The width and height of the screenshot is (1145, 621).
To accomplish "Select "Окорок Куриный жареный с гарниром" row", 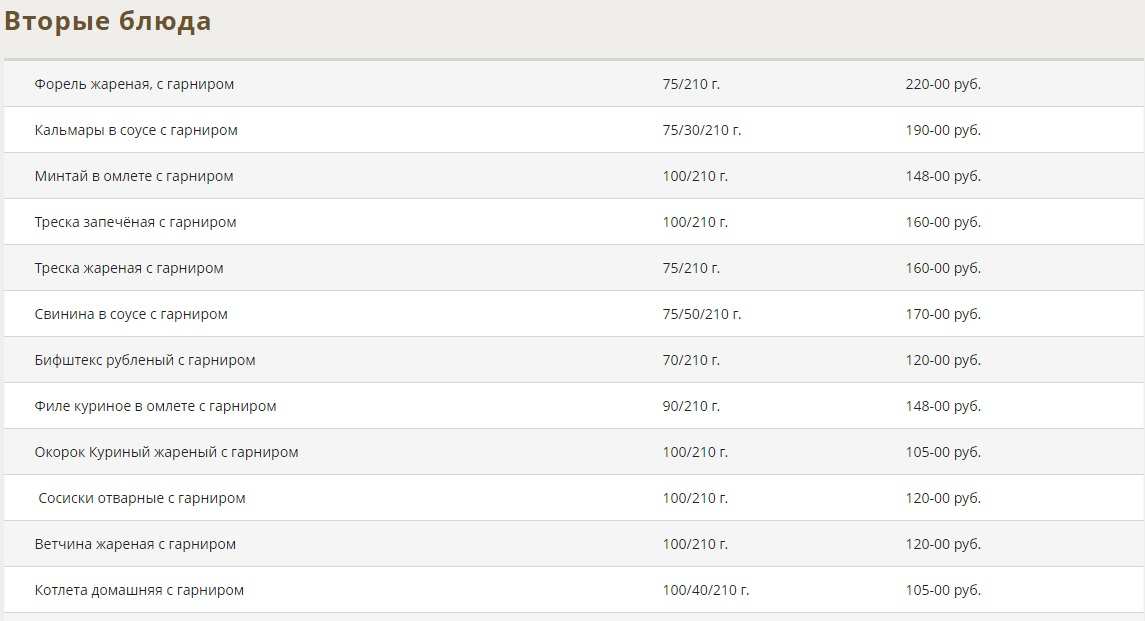I will click(x=166, y=452).
